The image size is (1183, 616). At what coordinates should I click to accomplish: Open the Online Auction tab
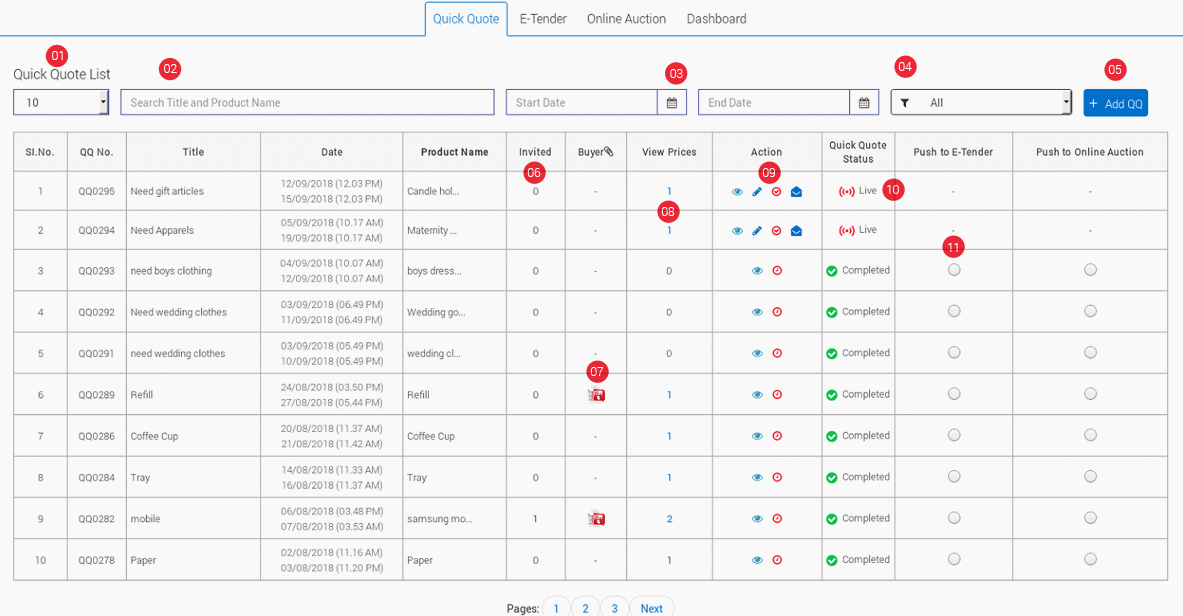626,19
